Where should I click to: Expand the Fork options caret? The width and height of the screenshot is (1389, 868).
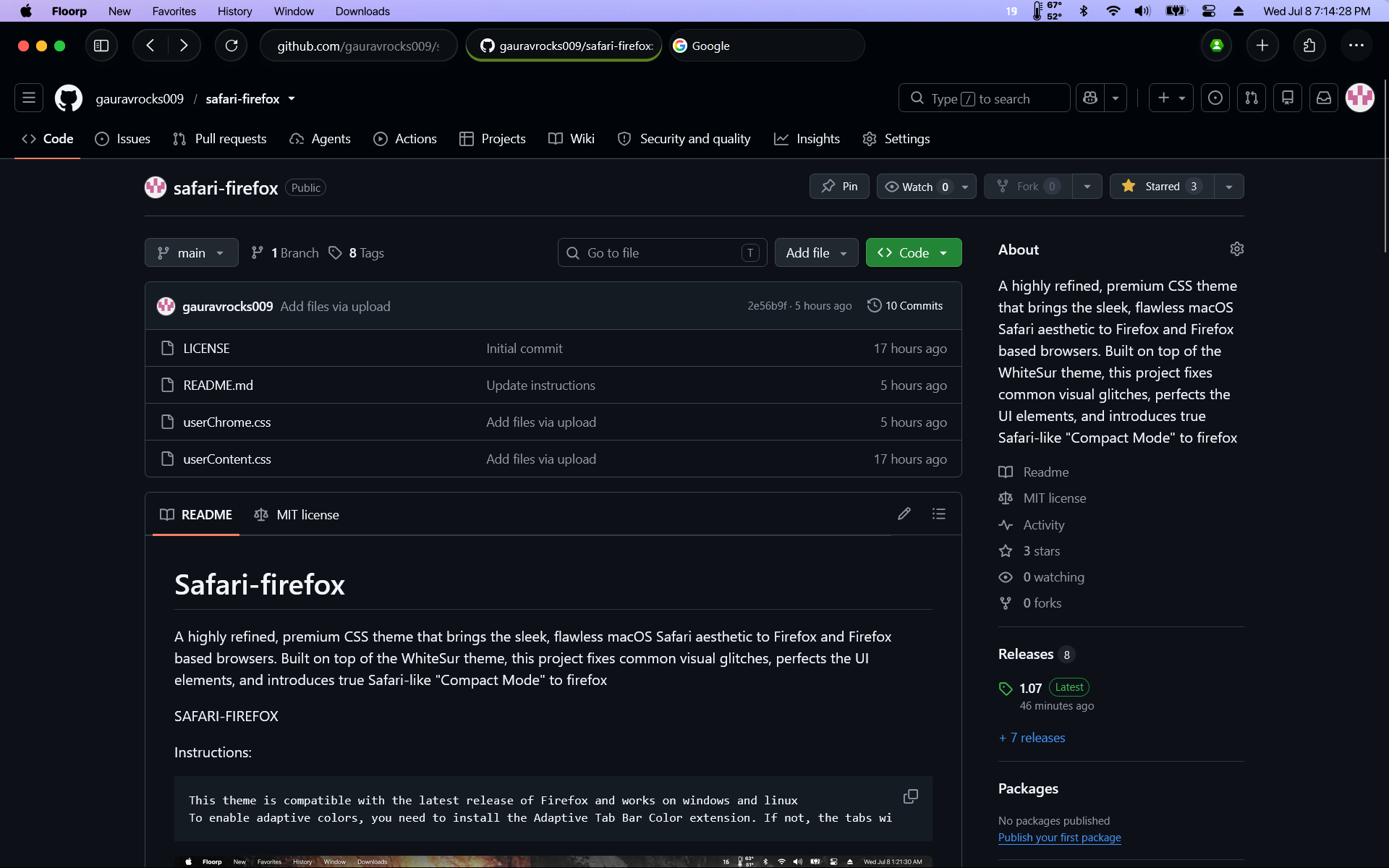click(1087, 187)
